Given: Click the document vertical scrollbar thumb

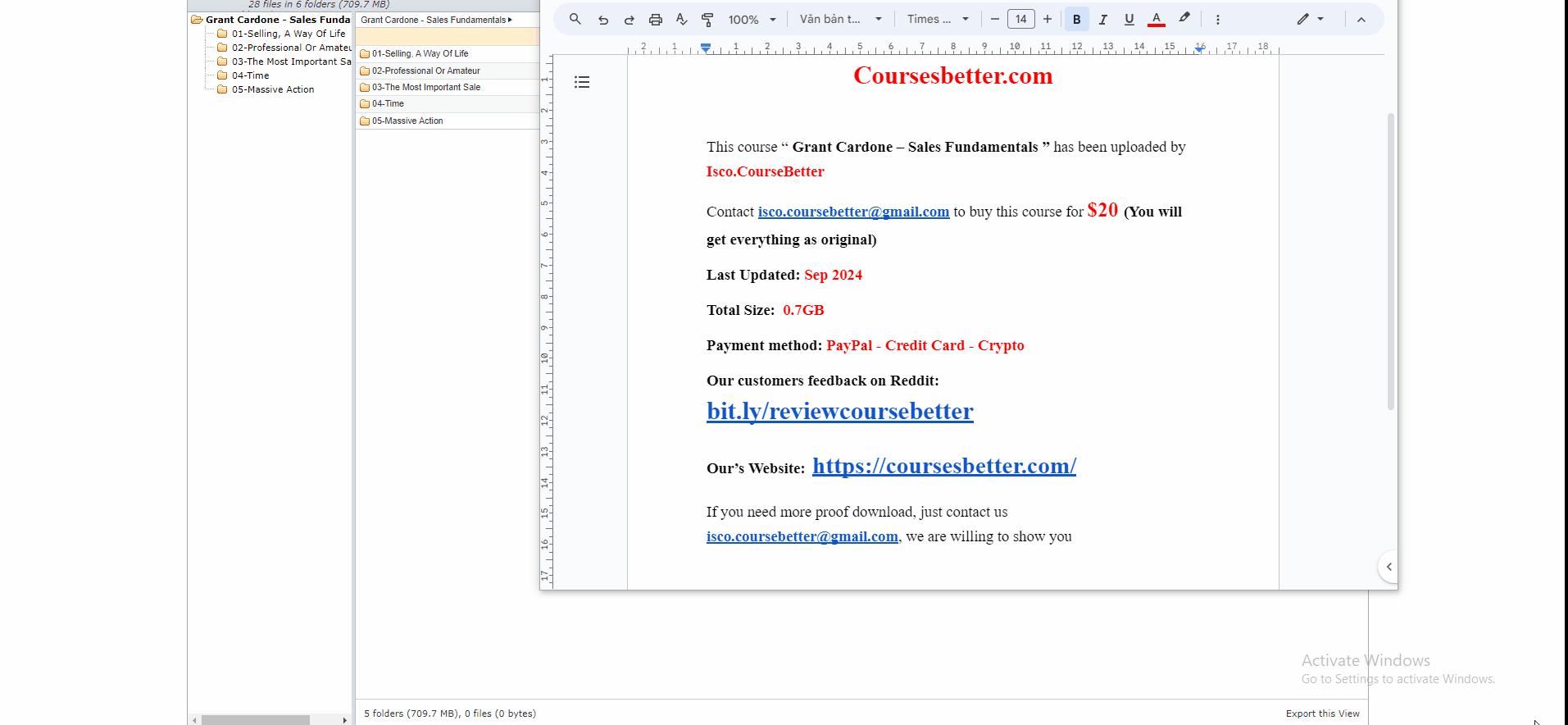Looking at the screenshot, I should pos(1390,261).
